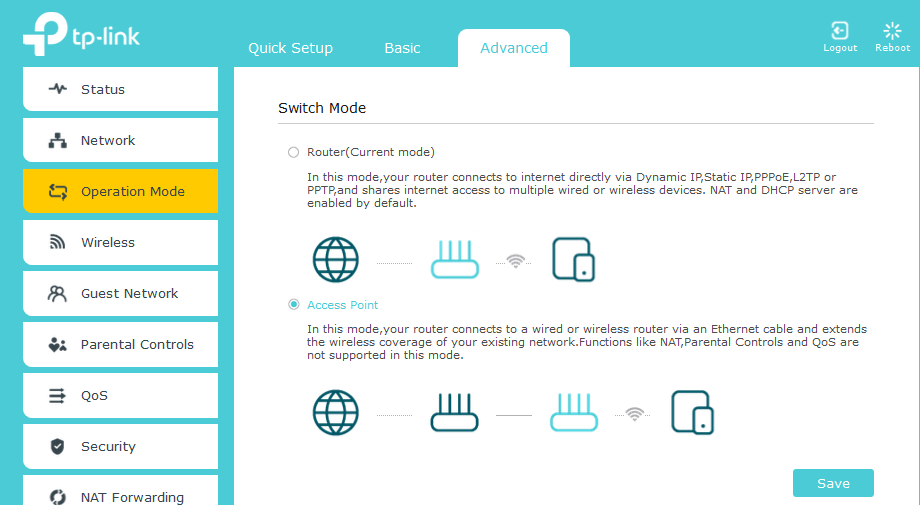Viewport: 920px width, 505px height.
Task: Click the Wireless signal icon in sidebar
Action: [x=58, y=243]
